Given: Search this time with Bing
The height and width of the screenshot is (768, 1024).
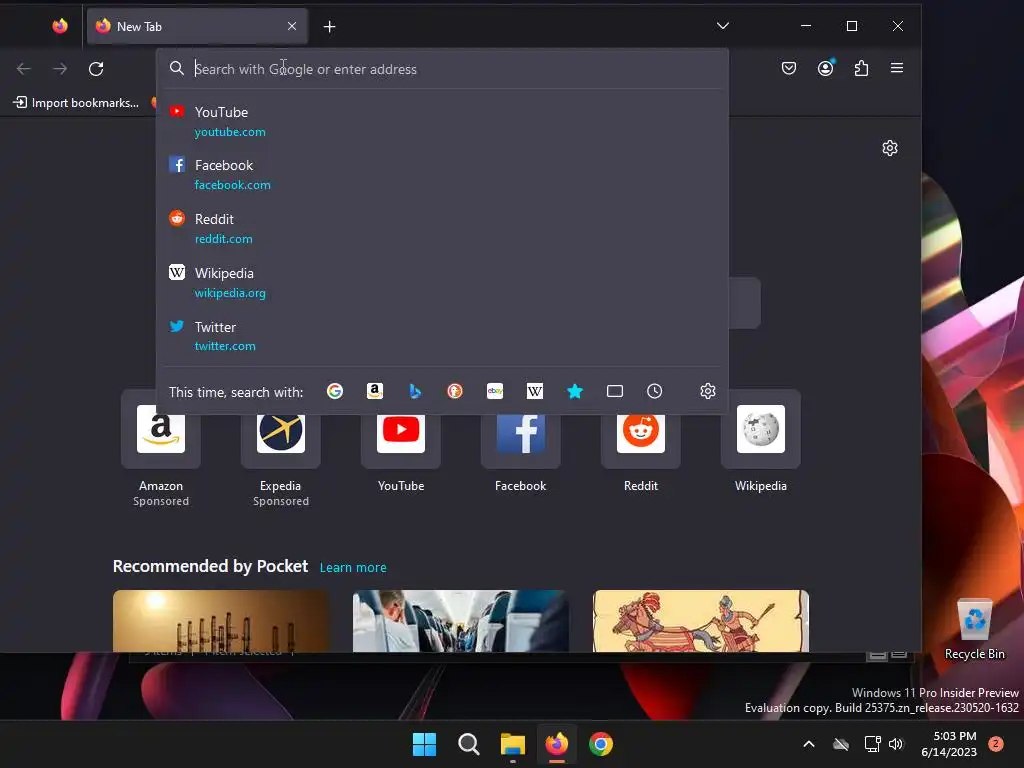Looking at the screenshot, I should pos(415,391).
